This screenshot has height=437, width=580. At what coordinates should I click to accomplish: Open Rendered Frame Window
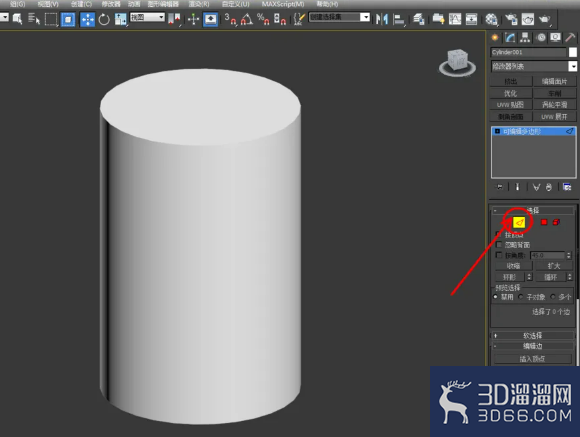tap(528, 19)
